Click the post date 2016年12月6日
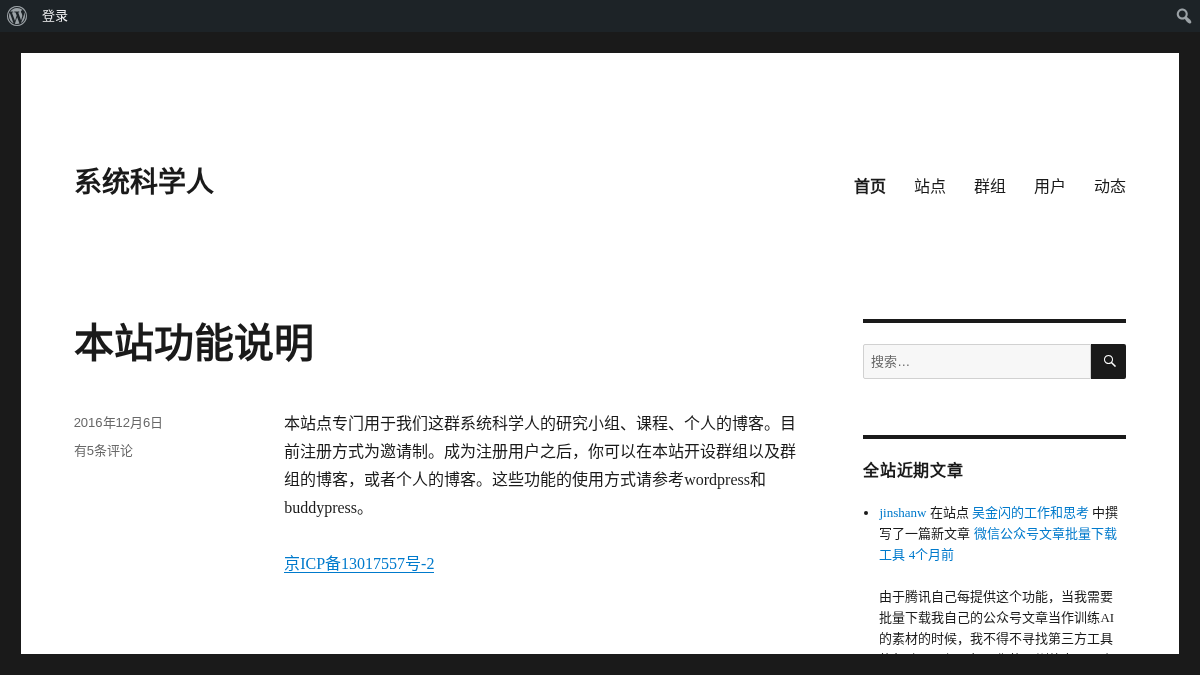The width and height of the screenshot is (1200, 675). pyautogui.click(x=118, y=423)
